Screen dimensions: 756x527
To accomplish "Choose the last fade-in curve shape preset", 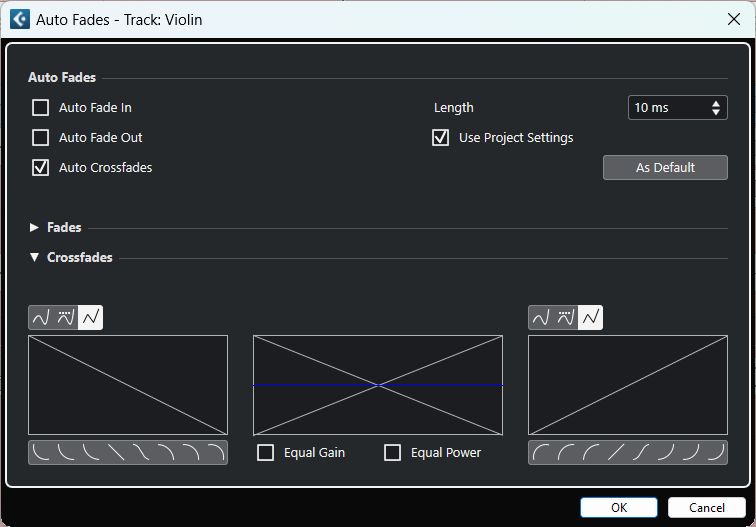I will 714,453.
